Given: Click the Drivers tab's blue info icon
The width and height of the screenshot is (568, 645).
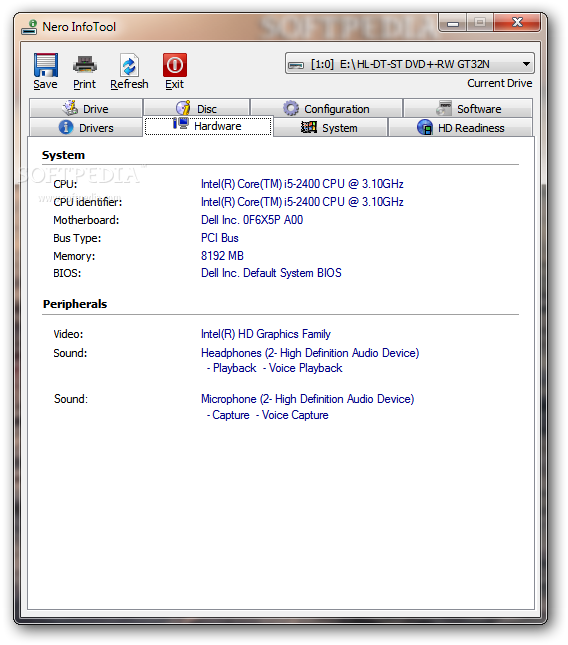Looking at the screenshot, I should point(66,127).
